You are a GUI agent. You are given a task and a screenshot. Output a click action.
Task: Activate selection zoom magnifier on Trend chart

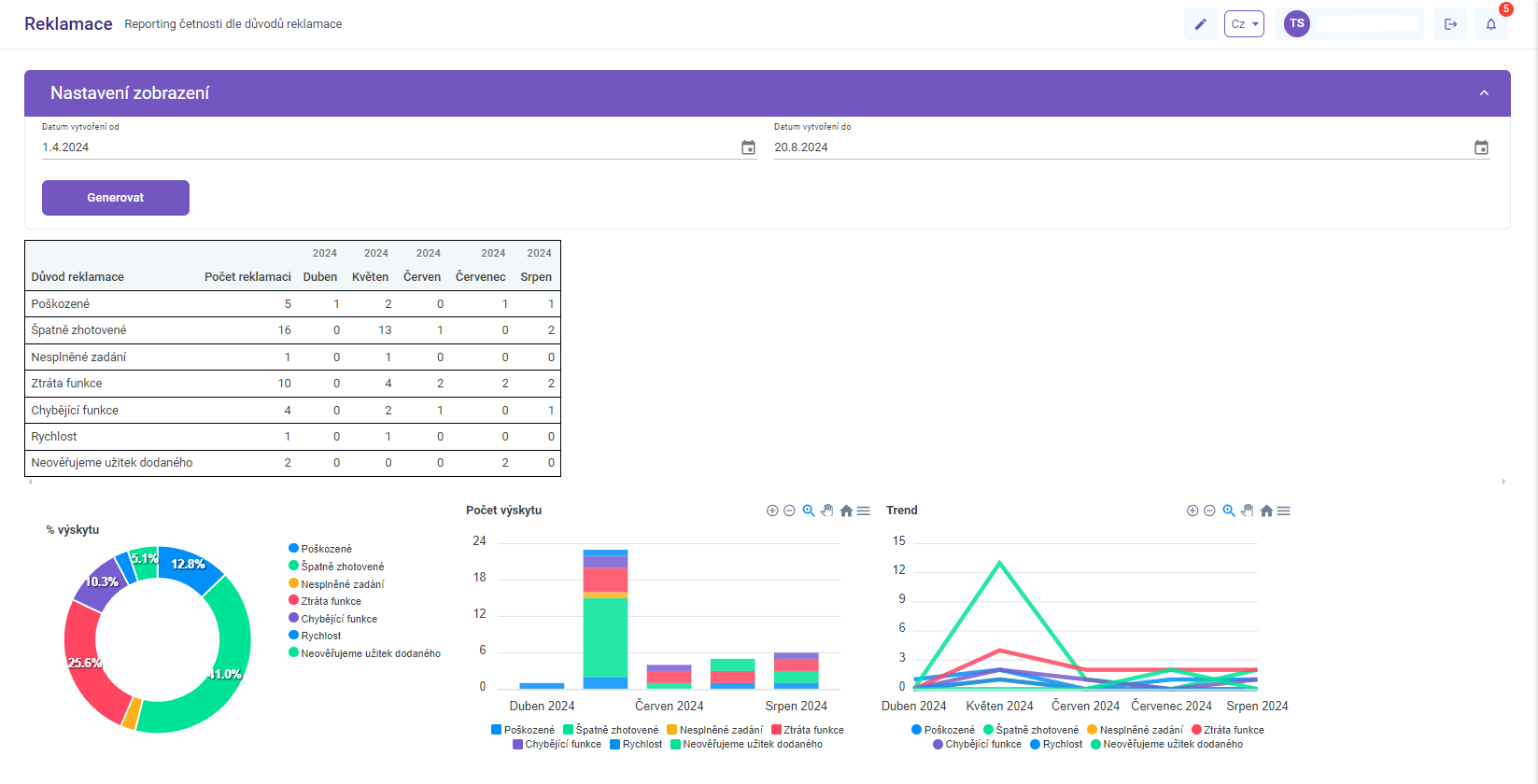pyautogui.click(x=1229, y=511)
